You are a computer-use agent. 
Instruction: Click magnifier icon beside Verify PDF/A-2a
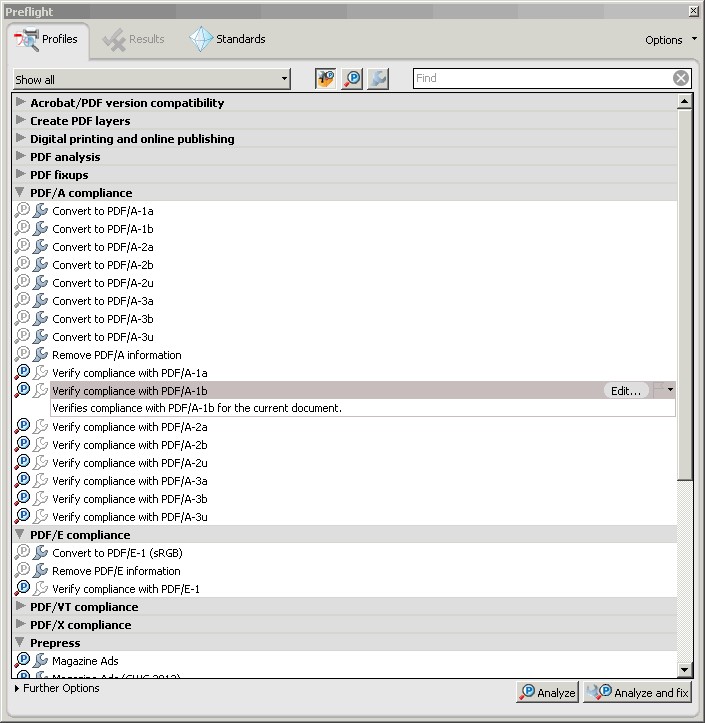[22, 426]
